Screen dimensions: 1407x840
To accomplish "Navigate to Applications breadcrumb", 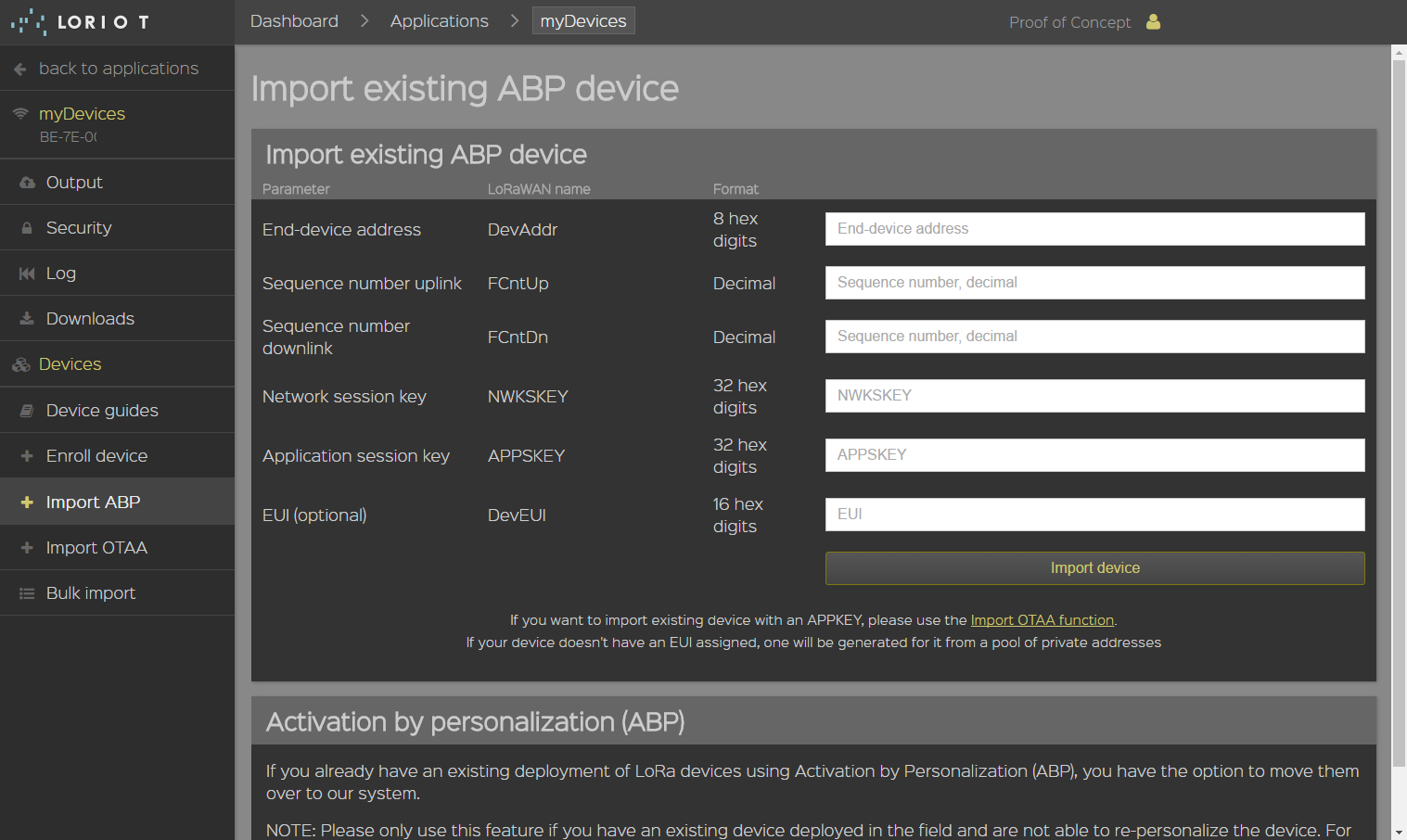I will point(439,21).
